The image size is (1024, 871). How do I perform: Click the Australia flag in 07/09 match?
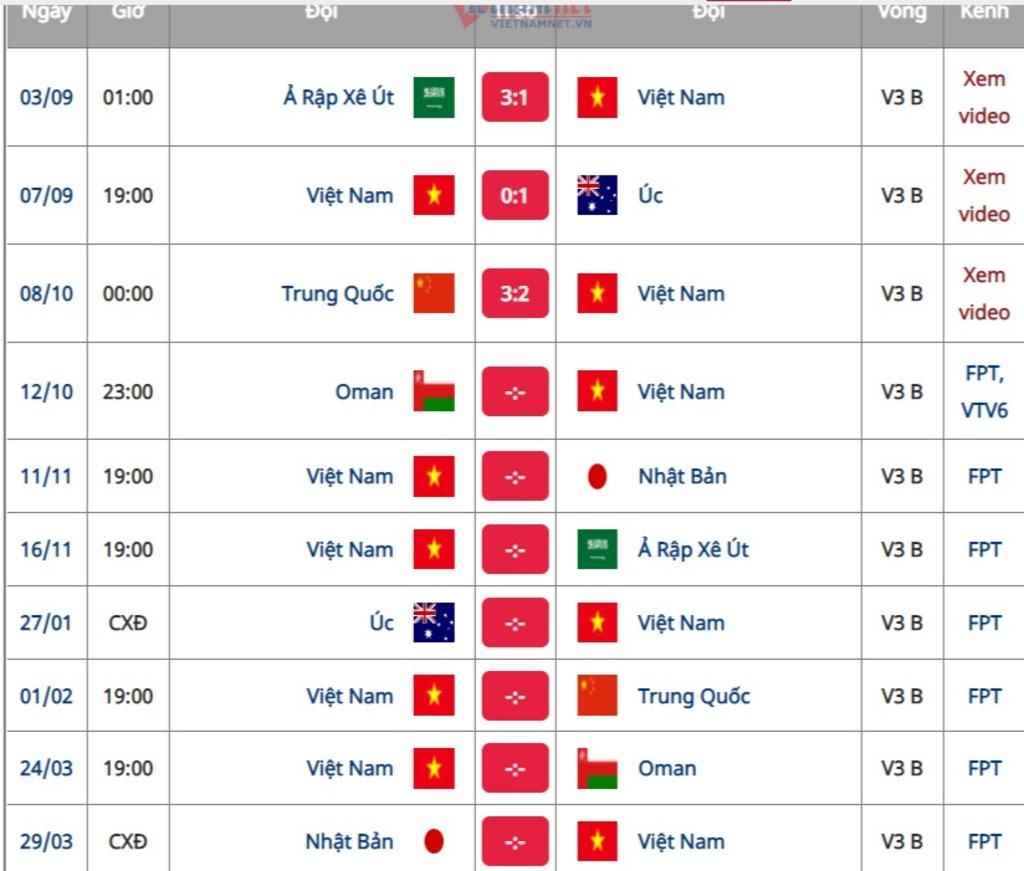click(597, 195)
